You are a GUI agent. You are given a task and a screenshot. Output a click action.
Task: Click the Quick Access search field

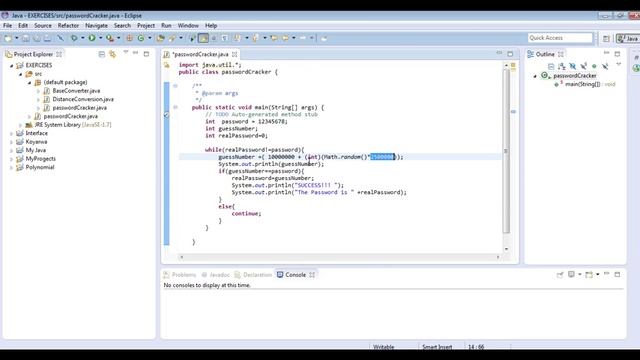[x=560, y=38]
